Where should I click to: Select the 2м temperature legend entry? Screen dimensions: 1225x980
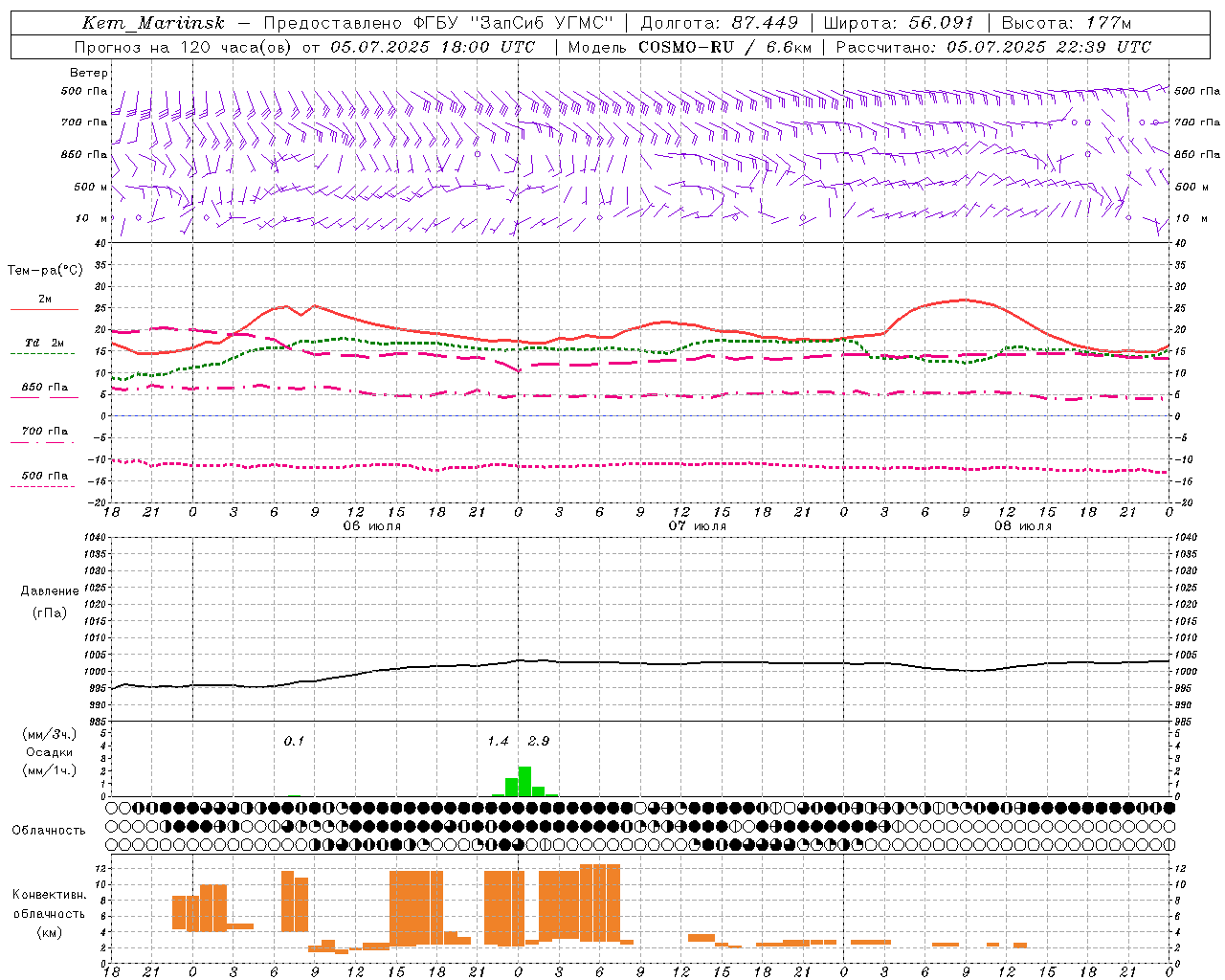tap(45, 300)
